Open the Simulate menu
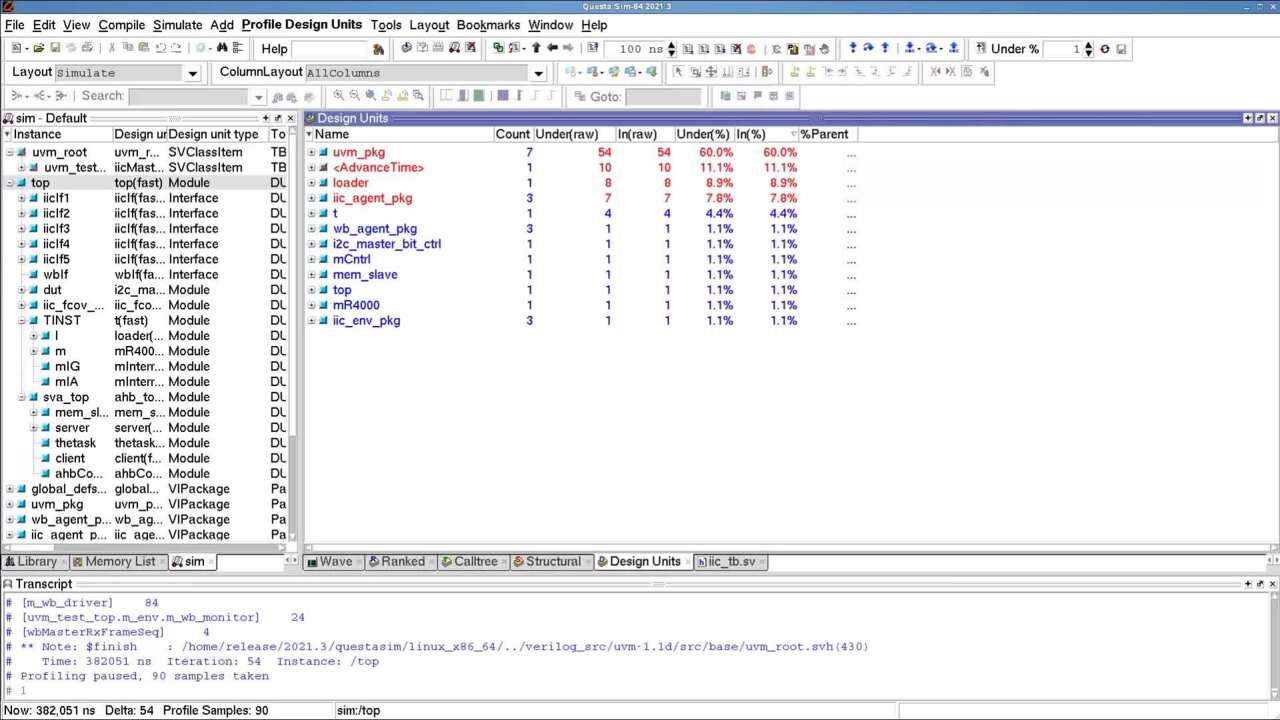This screenshot has height=720, width=1280. pos(177,25)
